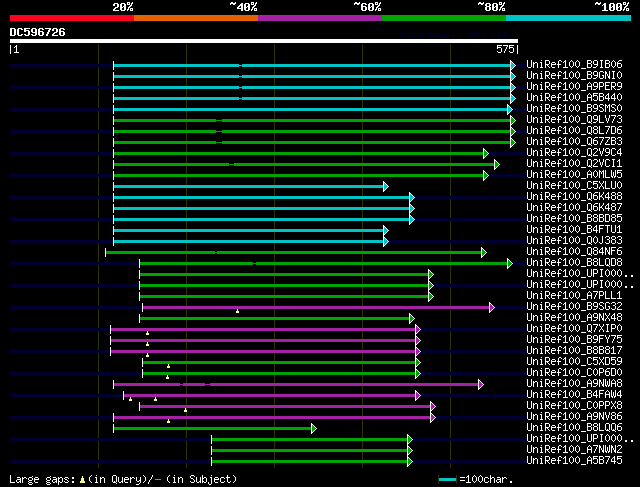The height and width of the screenshot is (487, 640).
Task: Select the UniRef100_B4FAW4 hit name
Action: [574, 395]
